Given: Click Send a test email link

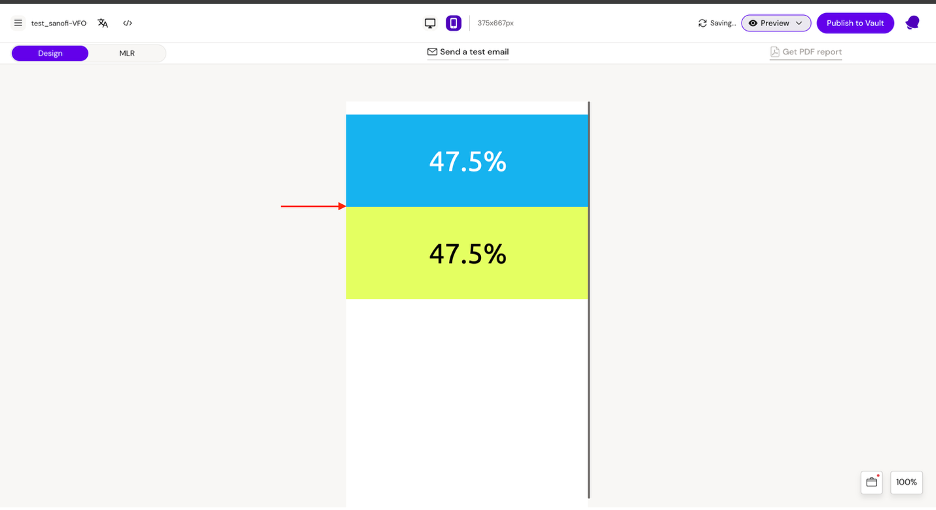Looking at the screenshot, I should pyautogui.click(x=468, y=52).
